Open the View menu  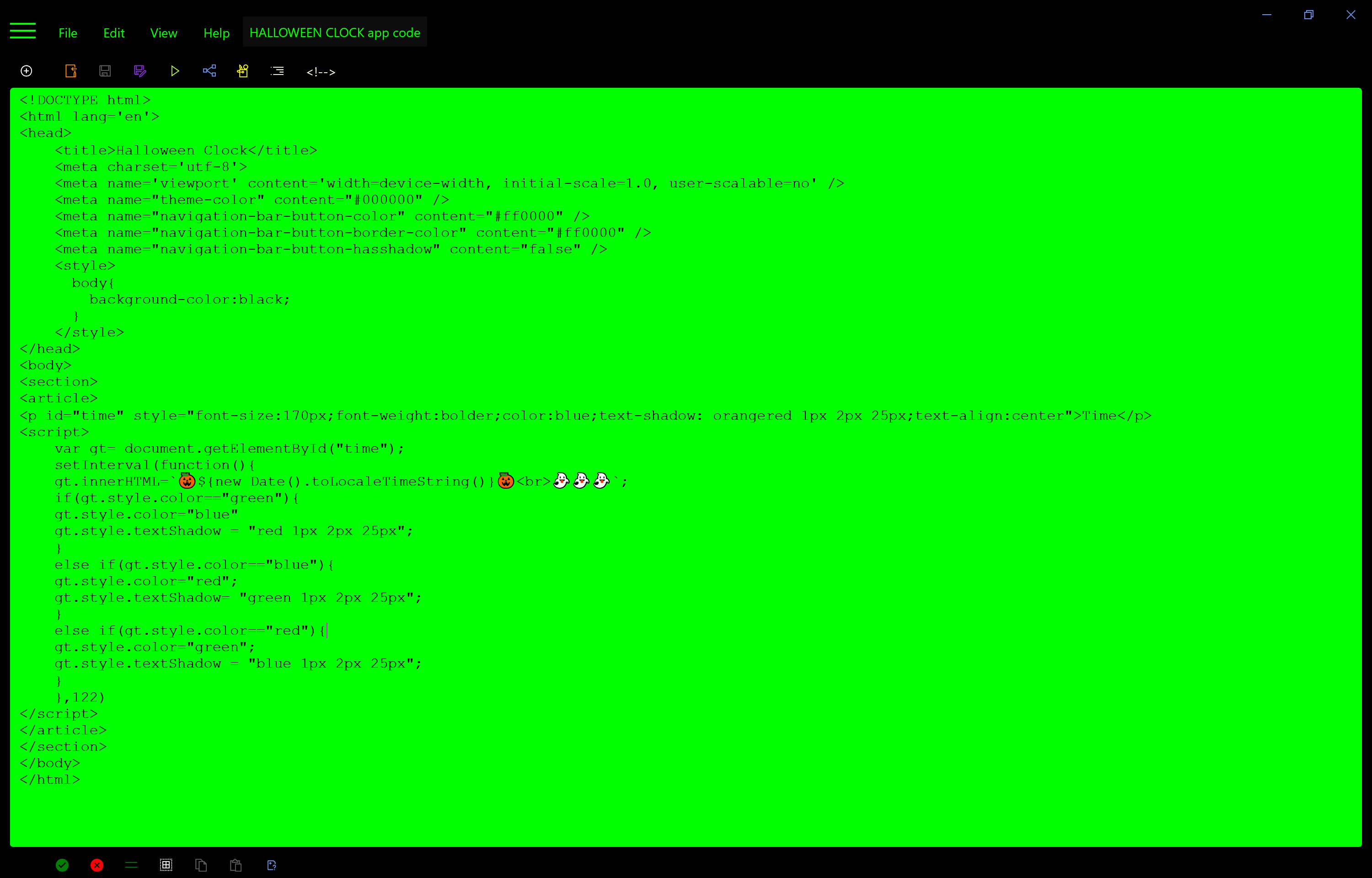(164, 33)
